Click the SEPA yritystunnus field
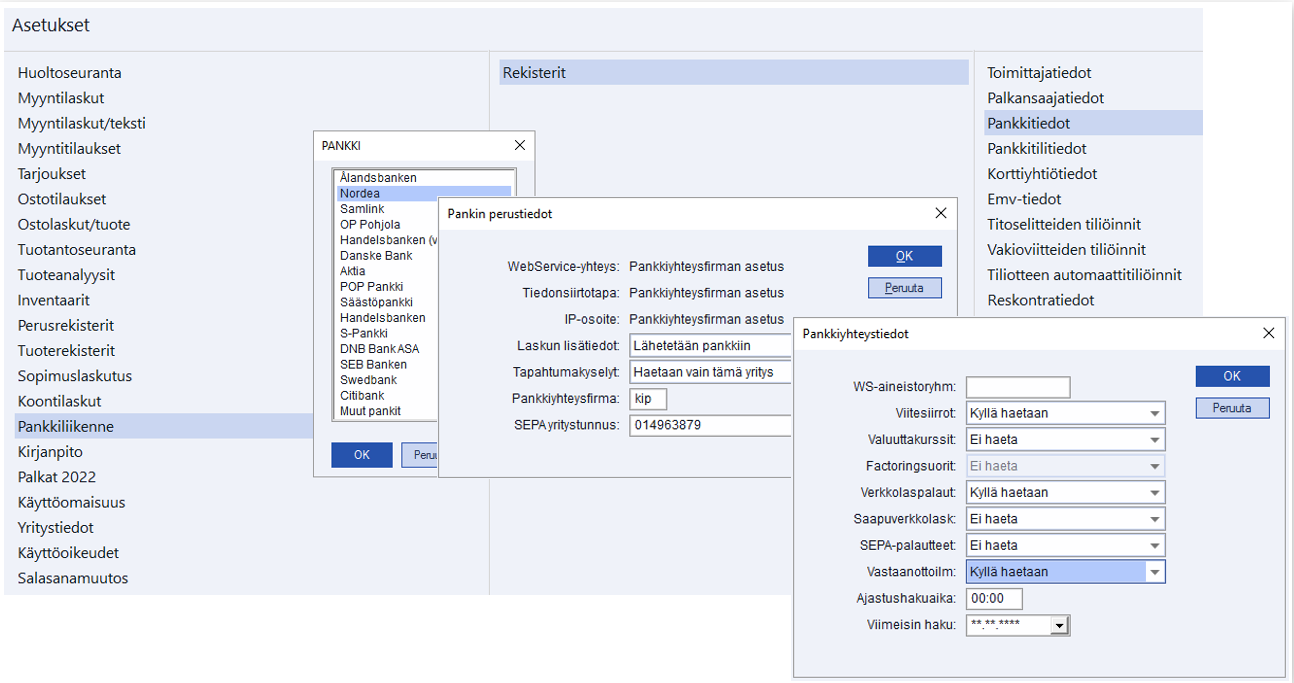This screenshot has height=683, width=1294. tap(710, 425)
